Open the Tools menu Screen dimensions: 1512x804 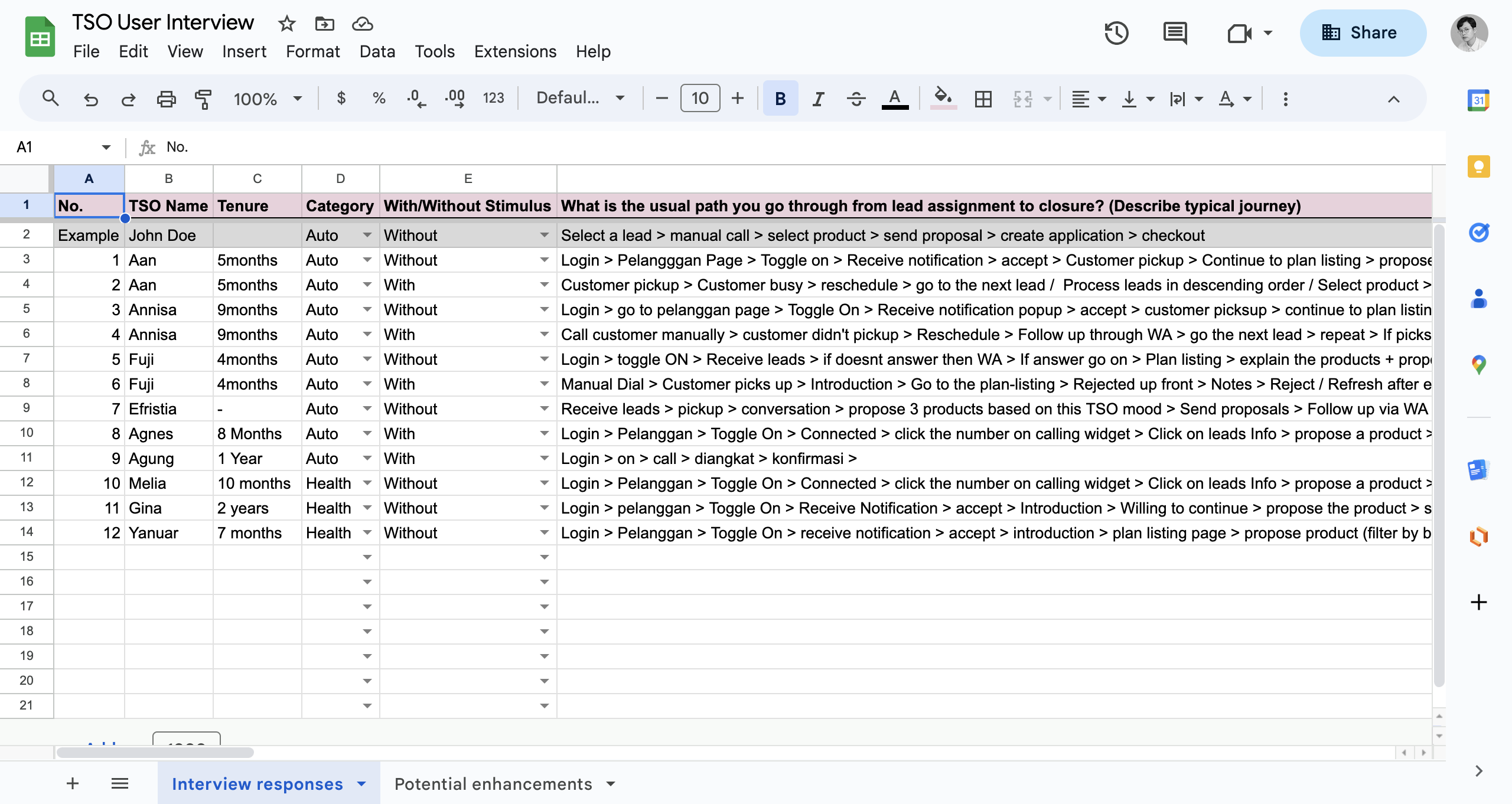(434, 52)
